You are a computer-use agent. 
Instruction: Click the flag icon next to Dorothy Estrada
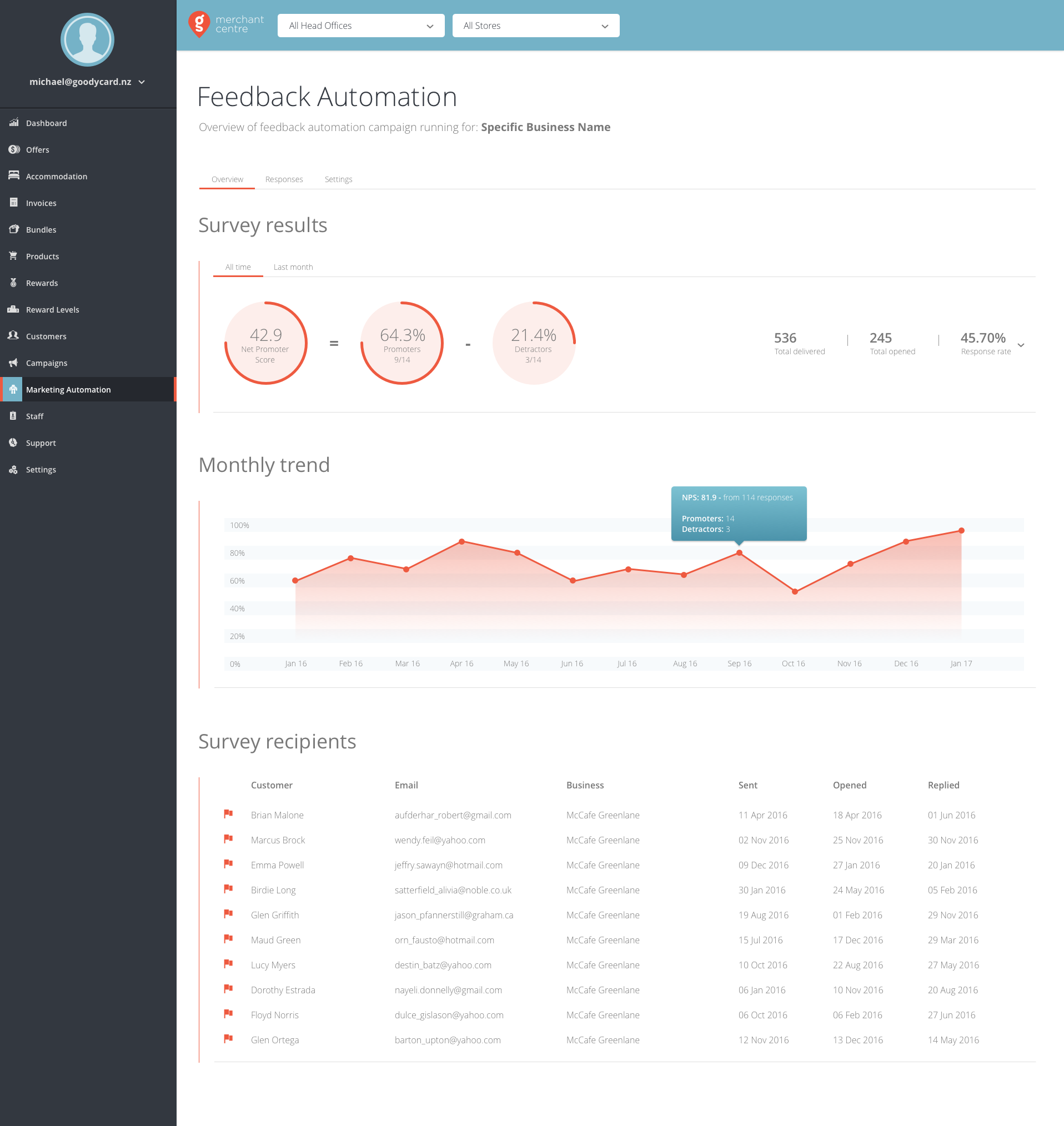coord(229,988)
